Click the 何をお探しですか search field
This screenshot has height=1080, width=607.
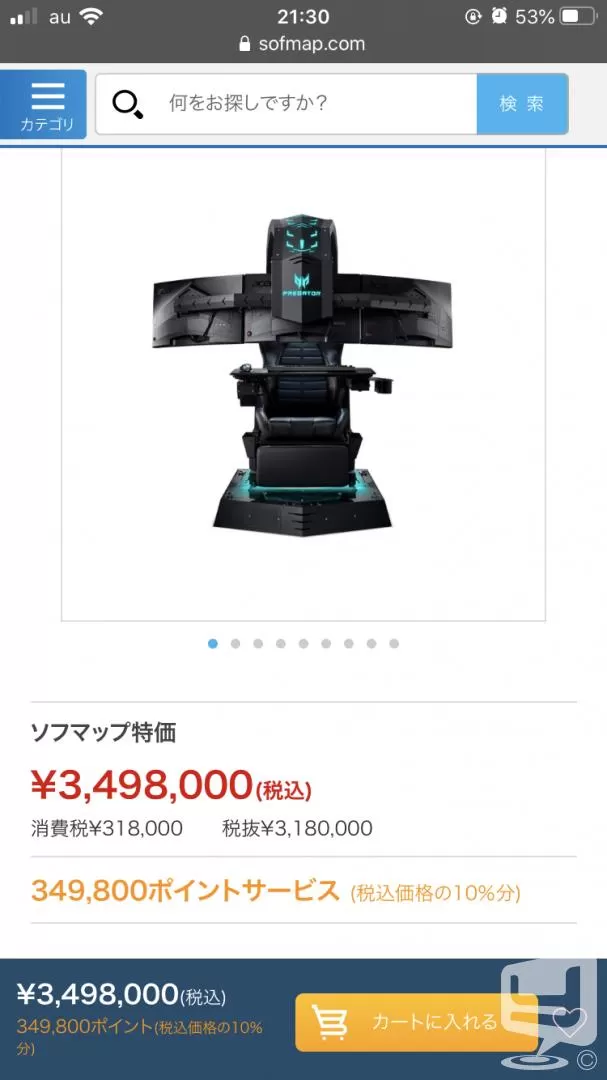coord(286,104)
